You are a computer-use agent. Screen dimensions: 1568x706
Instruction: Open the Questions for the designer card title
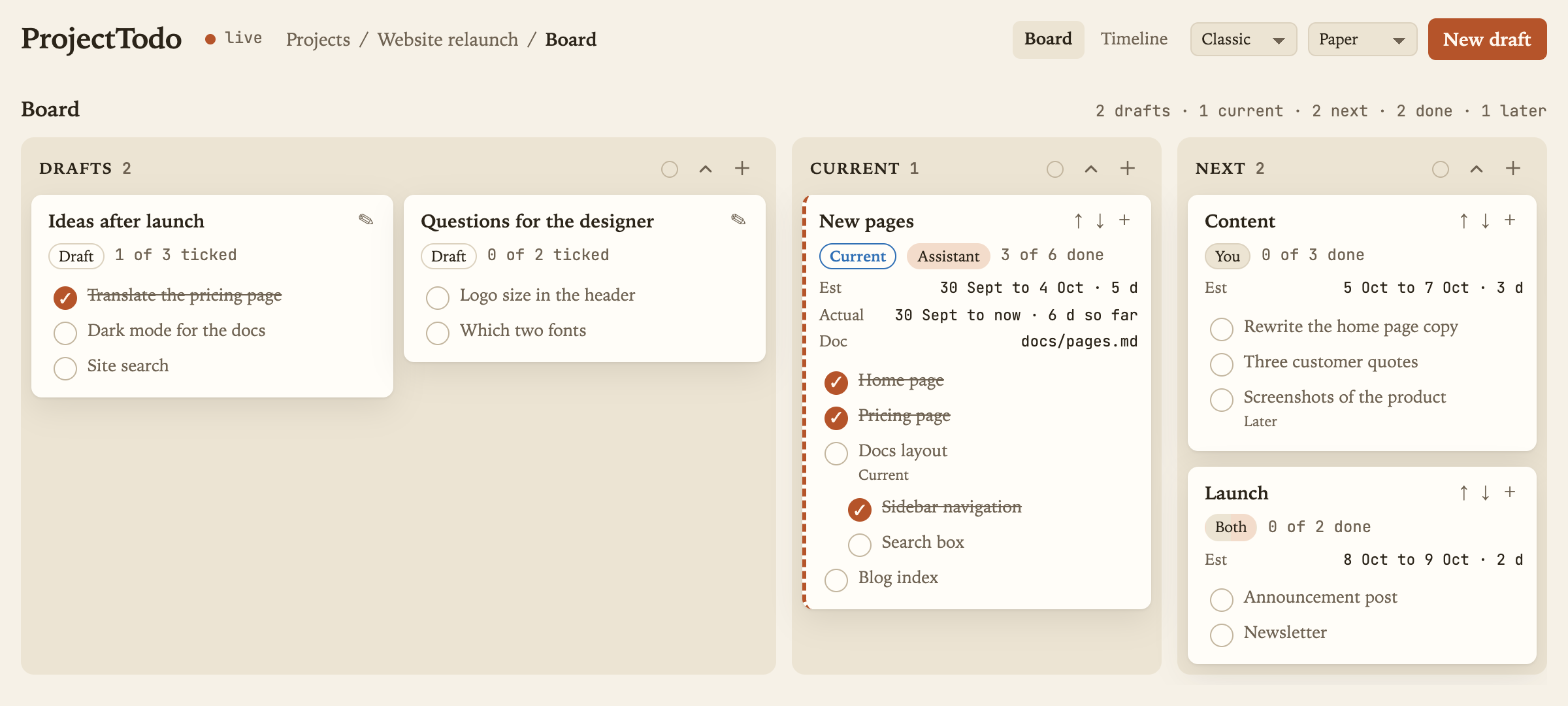(x=537, y=221)
